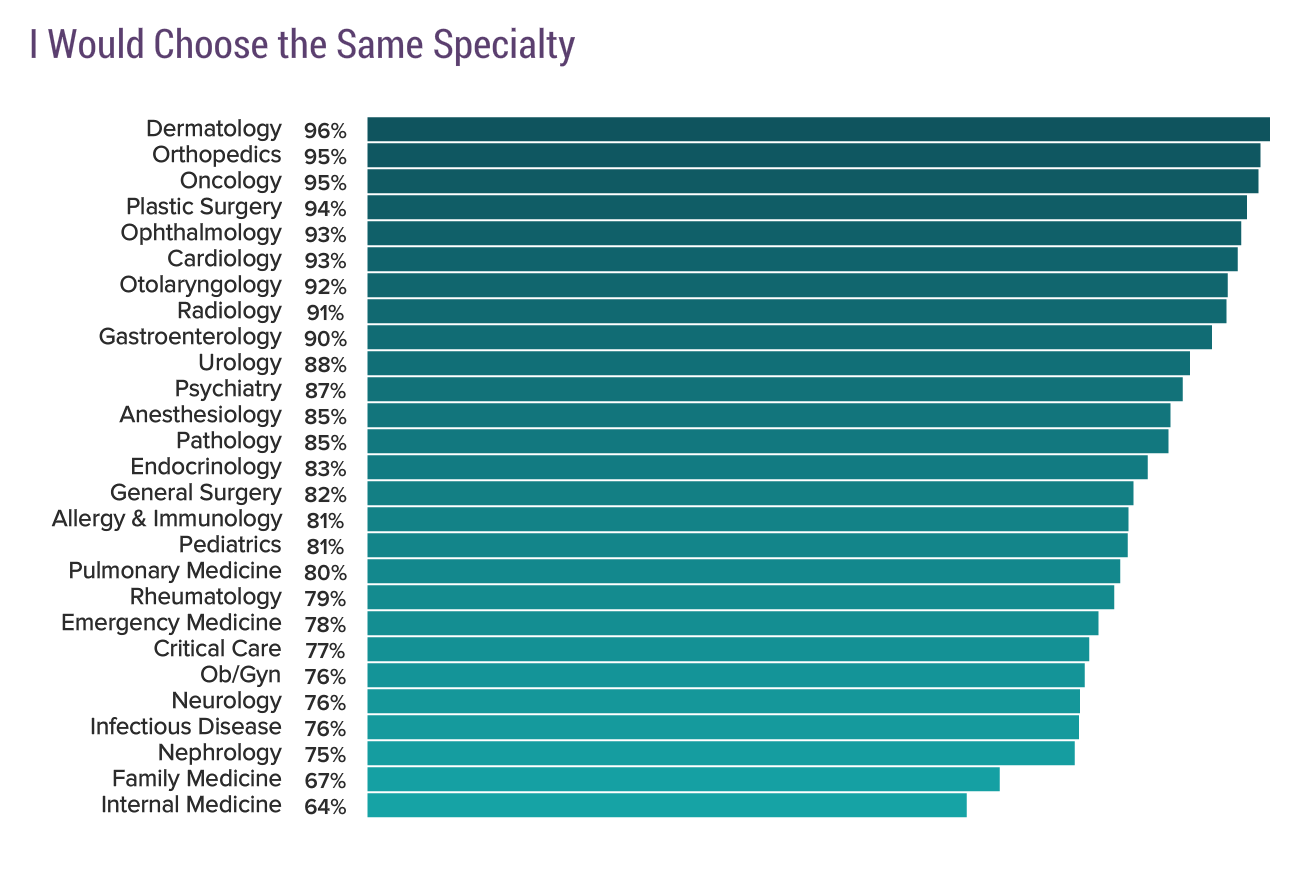The width and height of the screenshot is (1290, 878).
Task: Select the Plastic Surgery label
Action: [204, 207]
